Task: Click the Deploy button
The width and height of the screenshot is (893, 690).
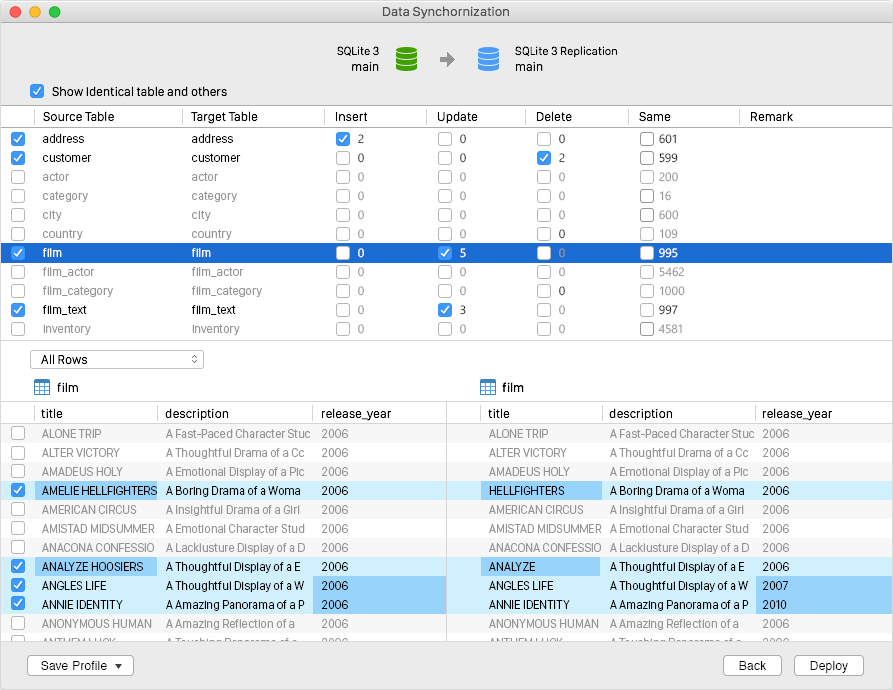Action: click(829, 666)
